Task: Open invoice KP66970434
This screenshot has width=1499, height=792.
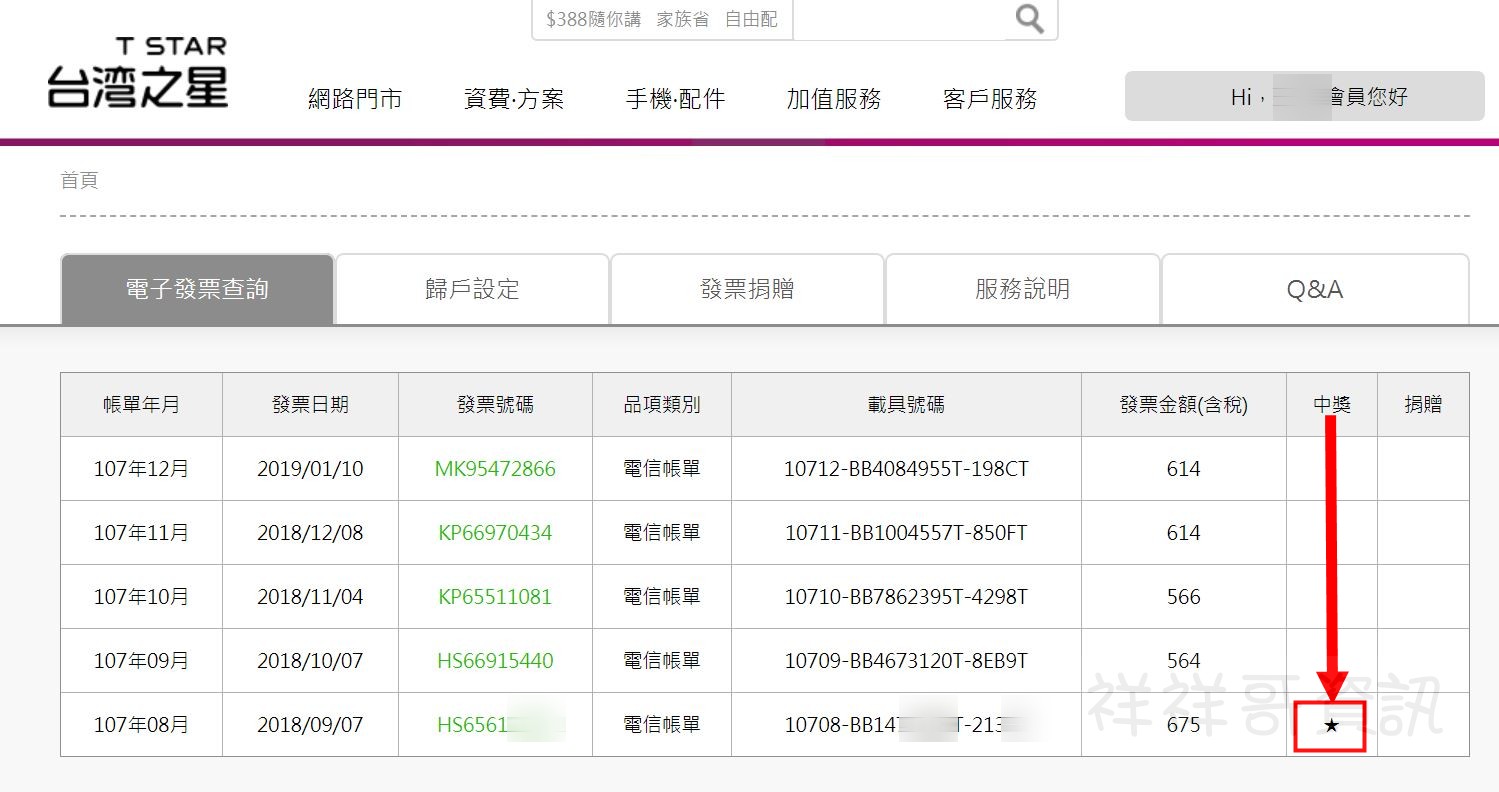Action: [495, 533]
